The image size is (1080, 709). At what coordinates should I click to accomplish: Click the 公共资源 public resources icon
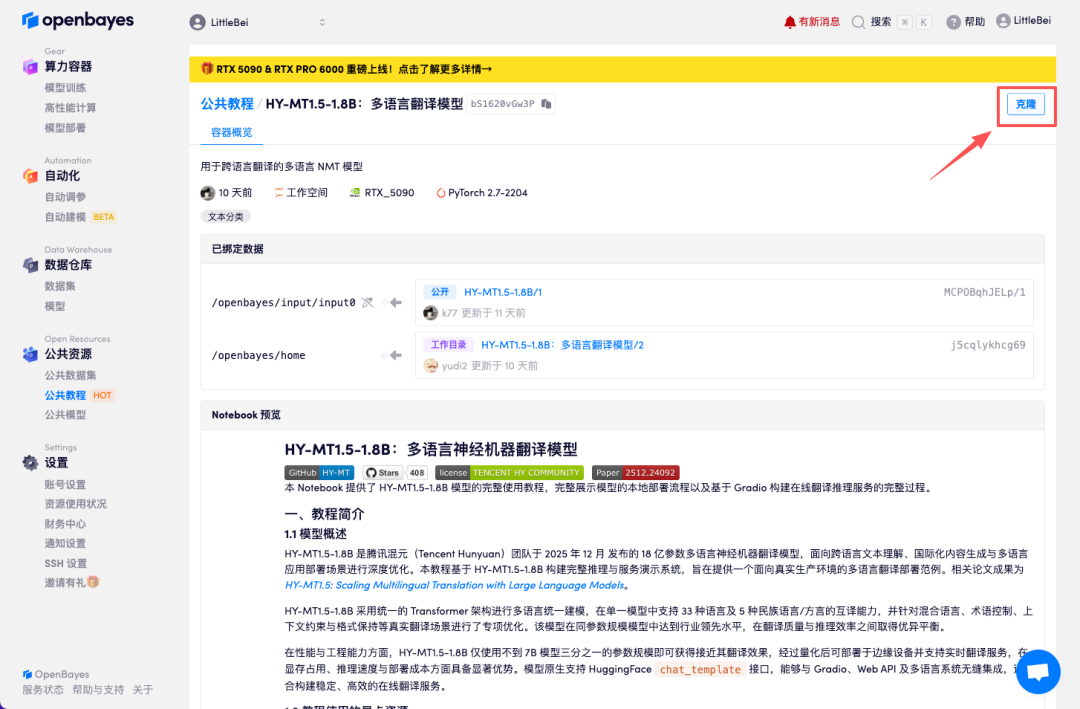click(29, 353)
